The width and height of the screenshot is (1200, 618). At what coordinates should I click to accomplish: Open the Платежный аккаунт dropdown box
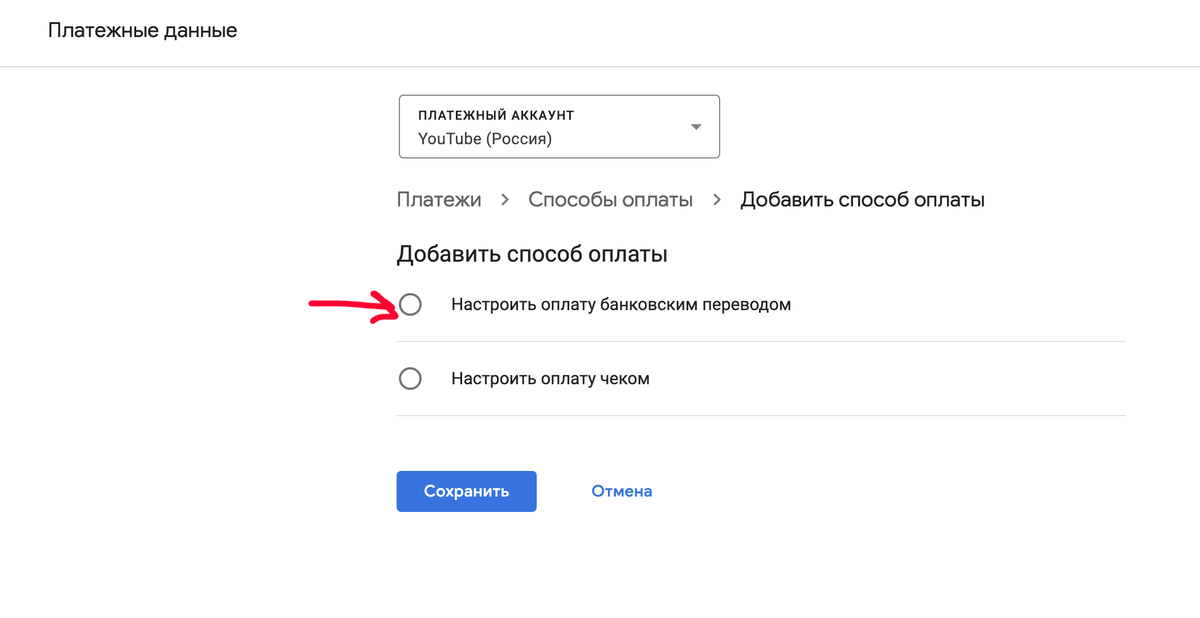click(x=559, y=127)
